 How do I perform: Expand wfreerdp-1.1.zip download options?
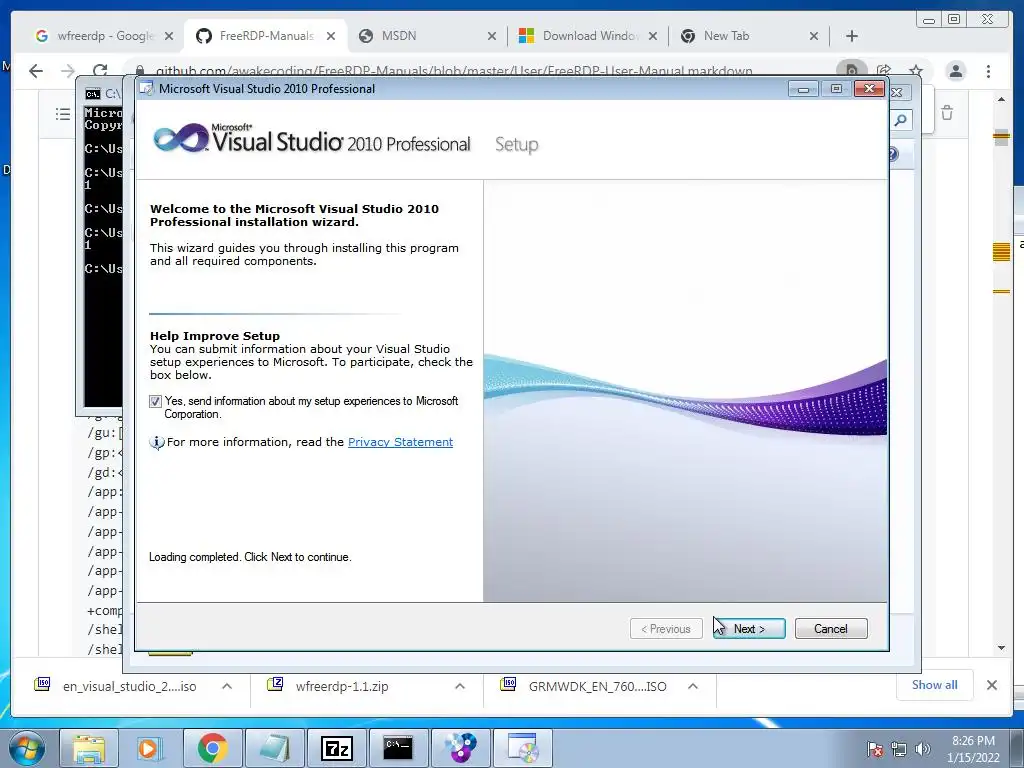[460, 686]
